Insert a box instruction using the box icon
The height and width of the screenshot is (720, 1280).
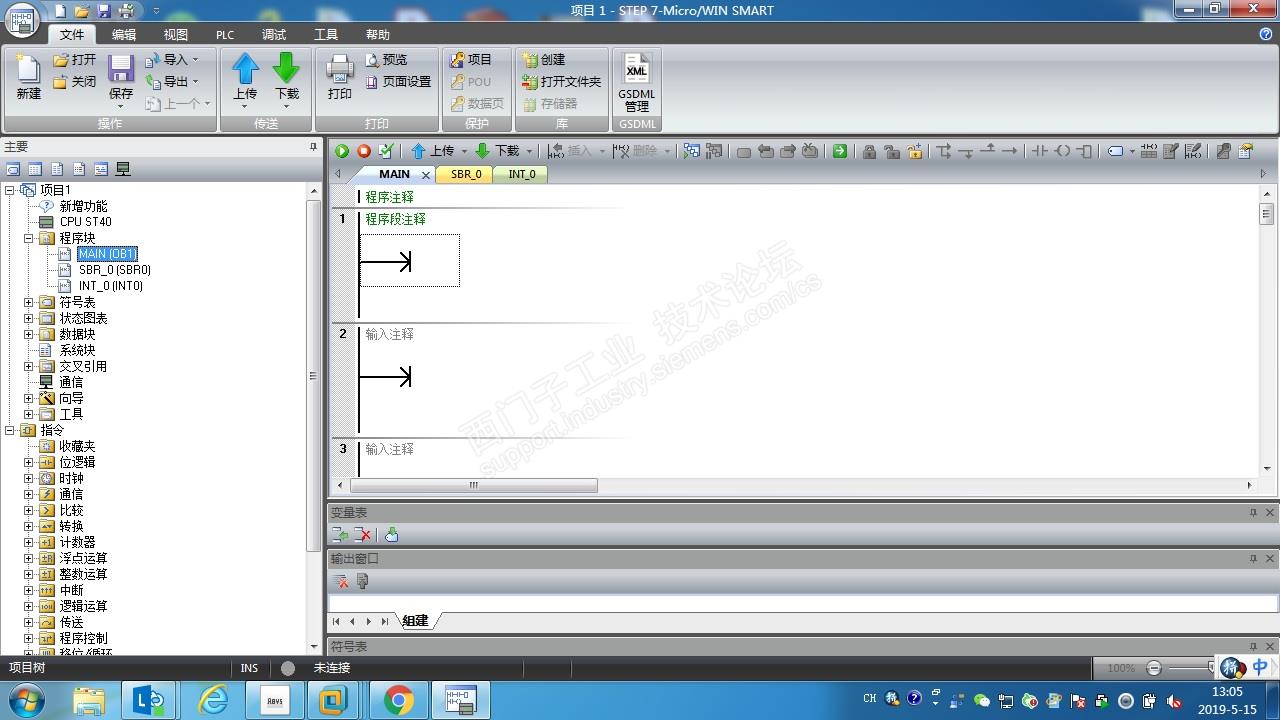[1084, 151]
